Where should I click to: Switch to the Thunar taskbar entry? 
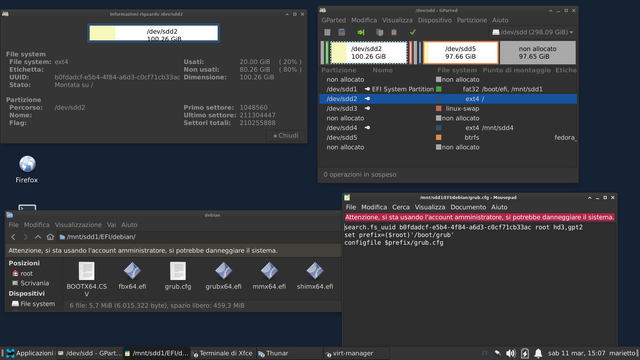[289, 353]
